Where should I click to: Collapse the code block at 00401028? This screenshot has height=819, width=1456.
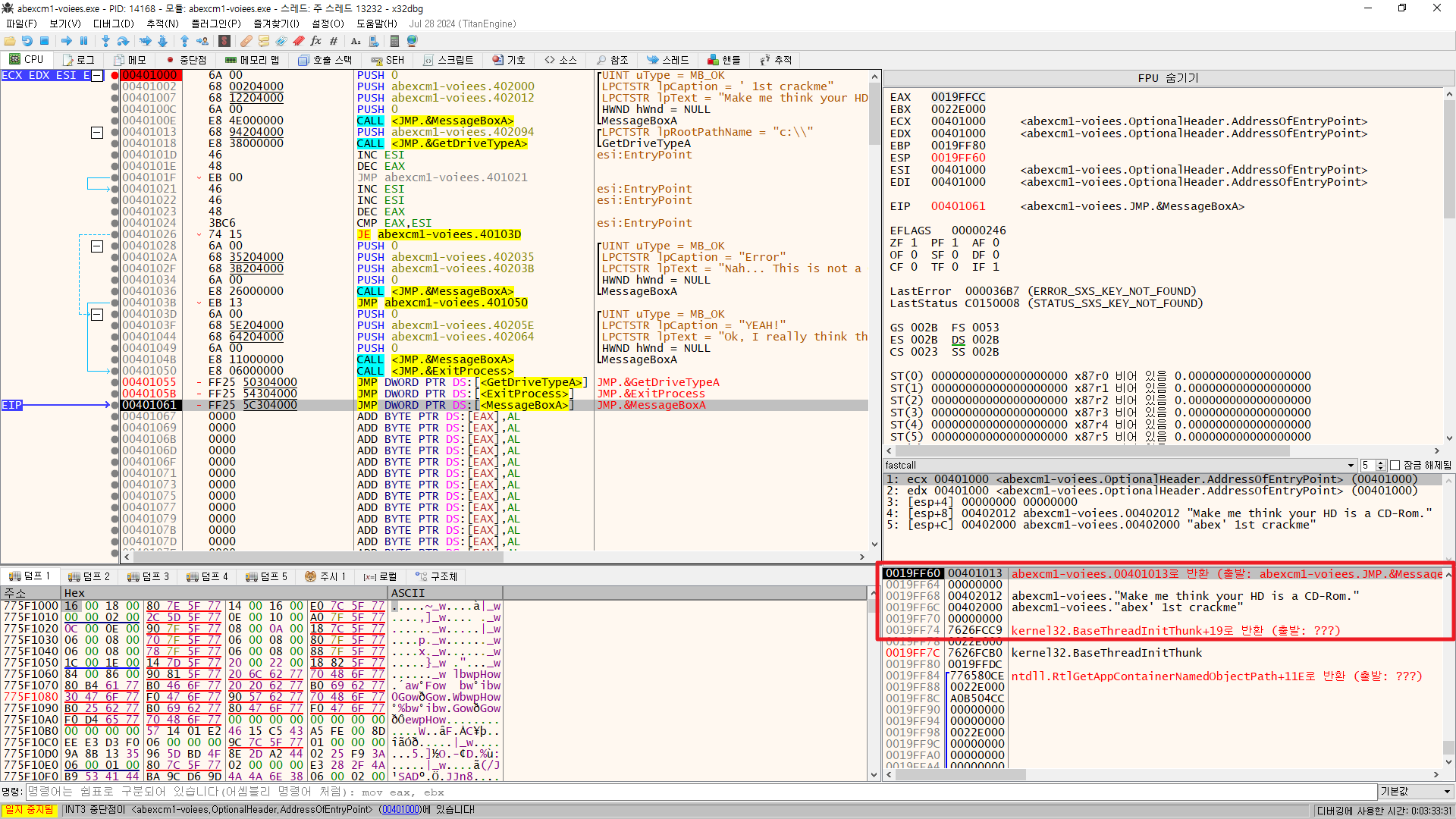tap(97, 246)
